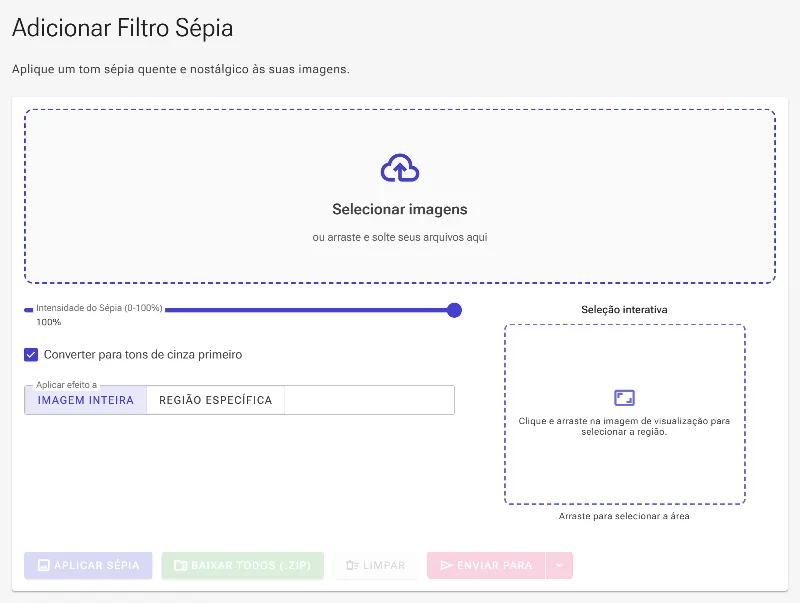This screenshot has width=800, height=603.
Task: Click the cloud upload icon
Action: [400, 168]
